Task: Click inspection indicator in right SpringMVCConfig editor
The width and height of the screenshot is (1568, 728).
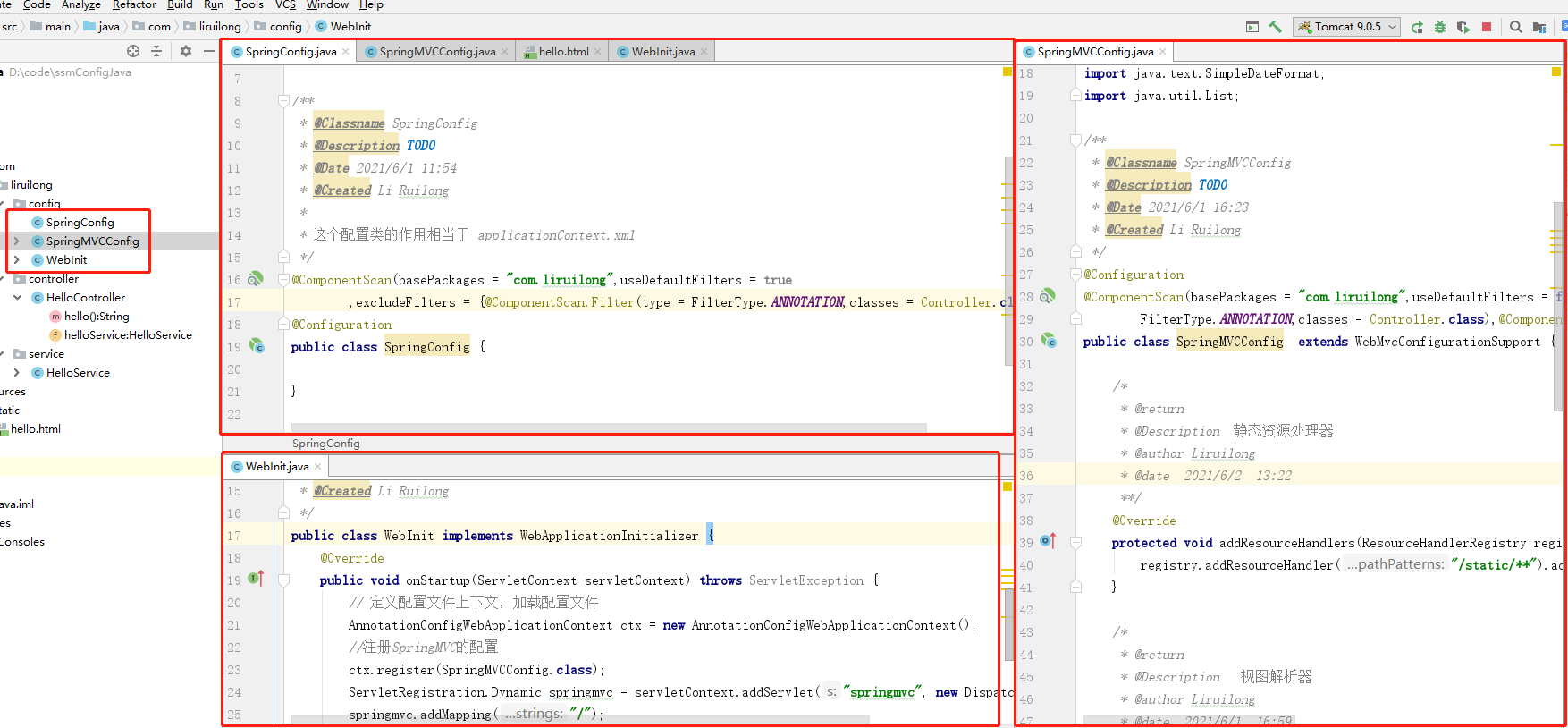Action: pos(1556,72)
